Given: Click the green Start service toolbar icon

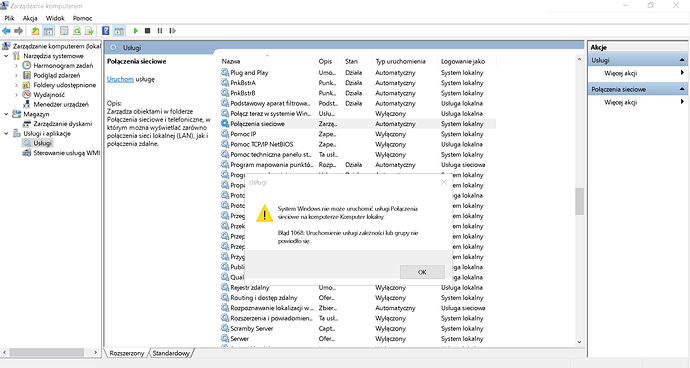Looking at the screenshot, I should point(136,31).
